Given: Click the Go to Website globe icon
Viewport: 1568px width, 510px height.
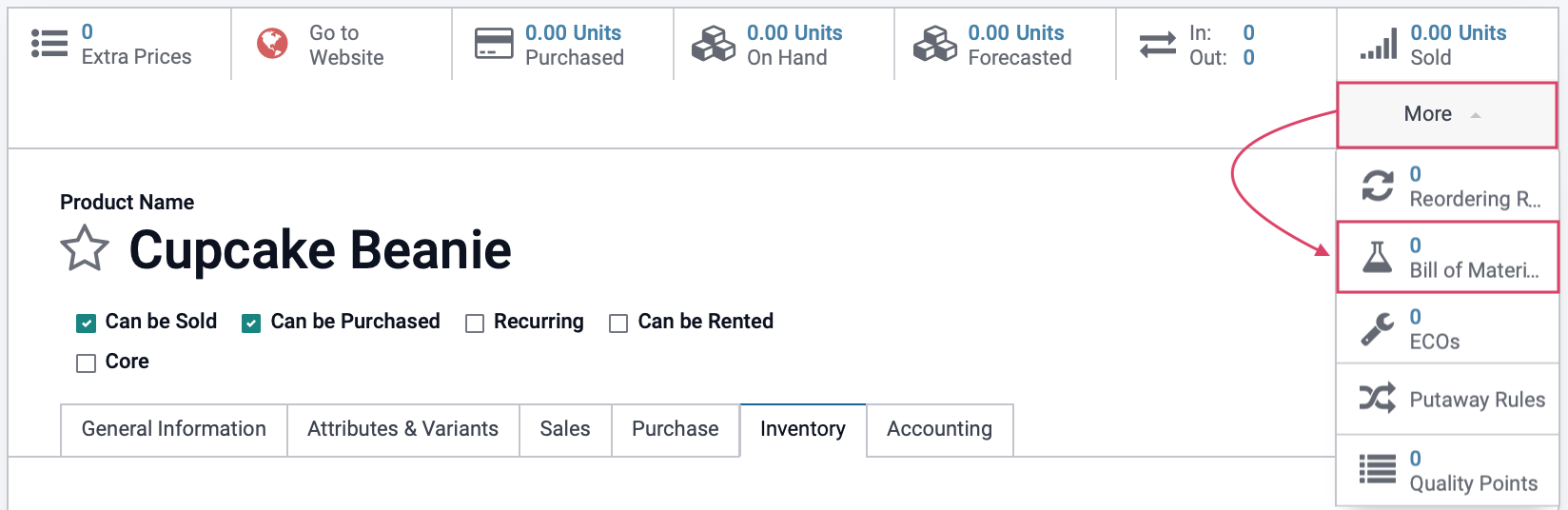Looking at the screenshot, I should click(x=272, y=44).
